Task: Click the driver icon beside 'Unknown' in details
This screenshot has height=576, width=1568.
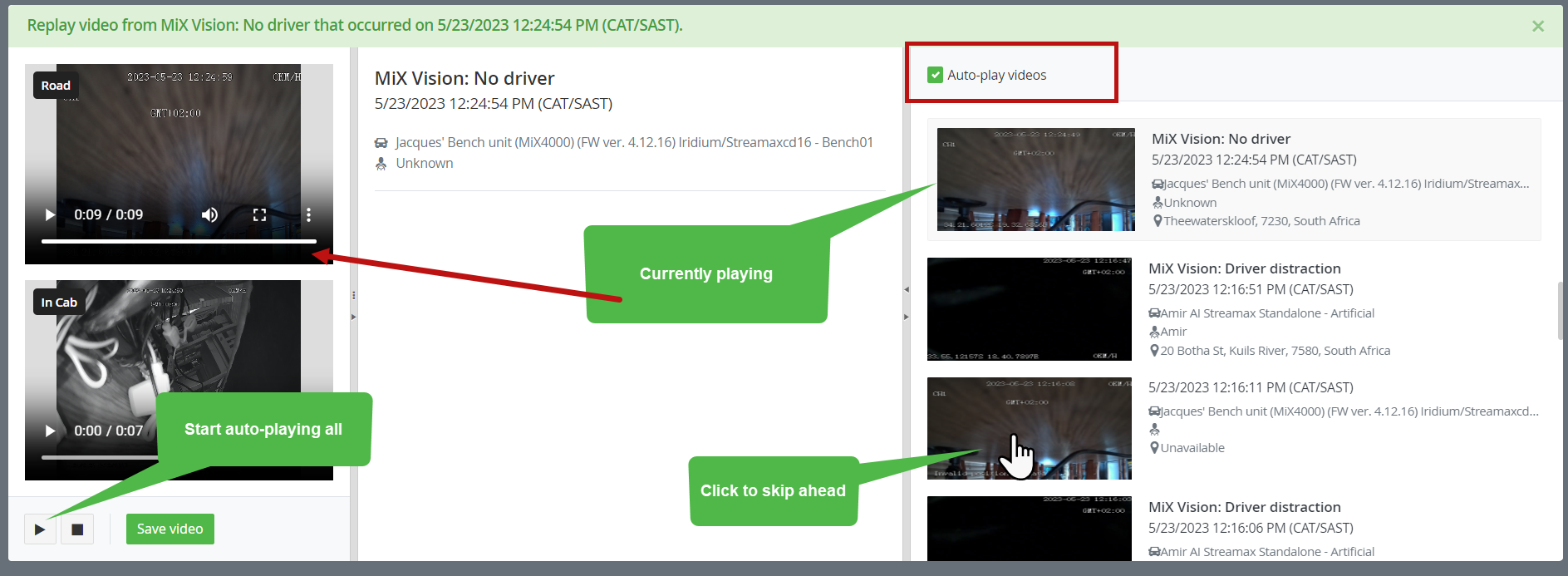Action: (381, 164)
